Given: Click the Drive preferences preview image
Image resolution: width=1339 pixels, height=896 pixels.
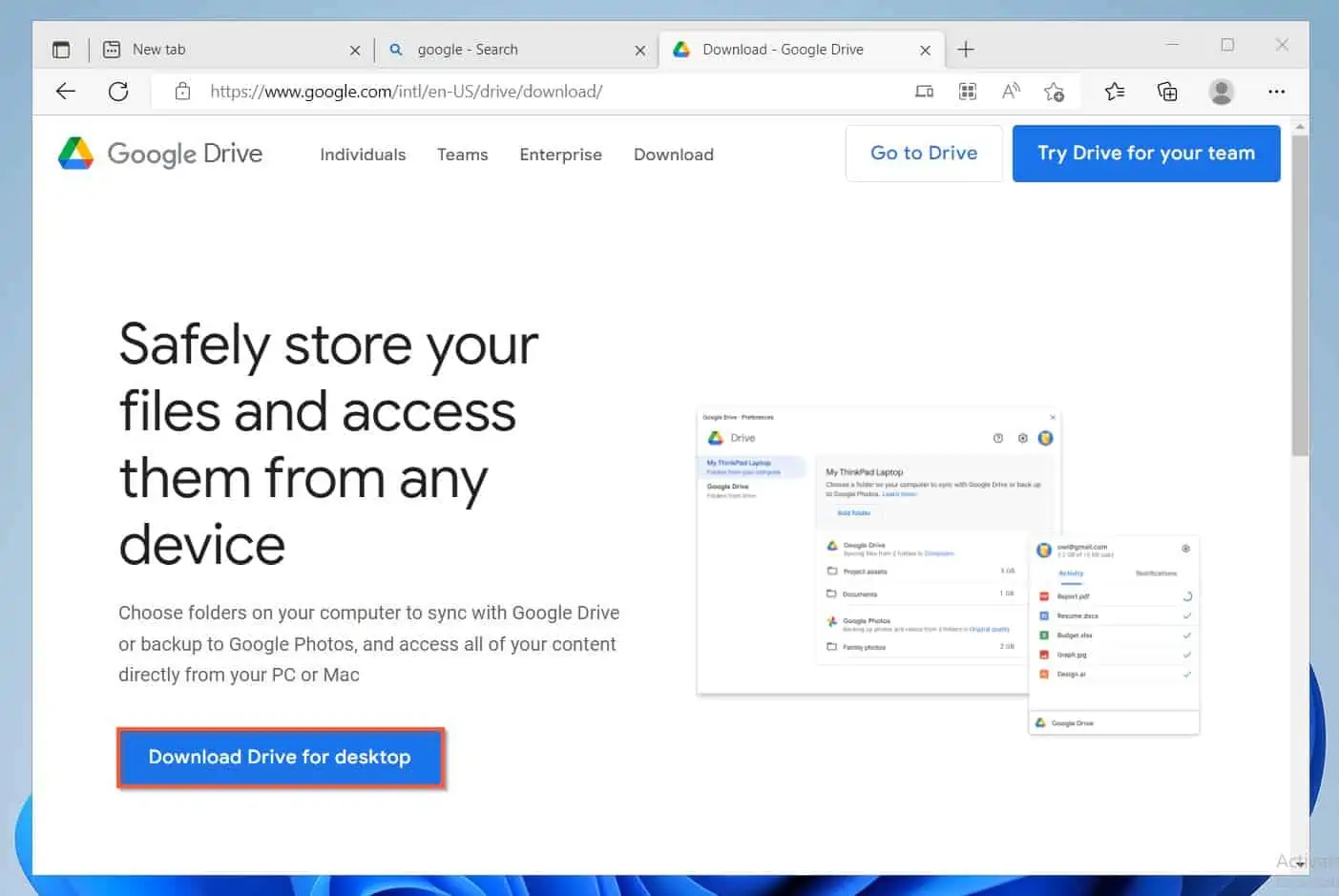Looking at the screenshot, I should coord(878,553).
